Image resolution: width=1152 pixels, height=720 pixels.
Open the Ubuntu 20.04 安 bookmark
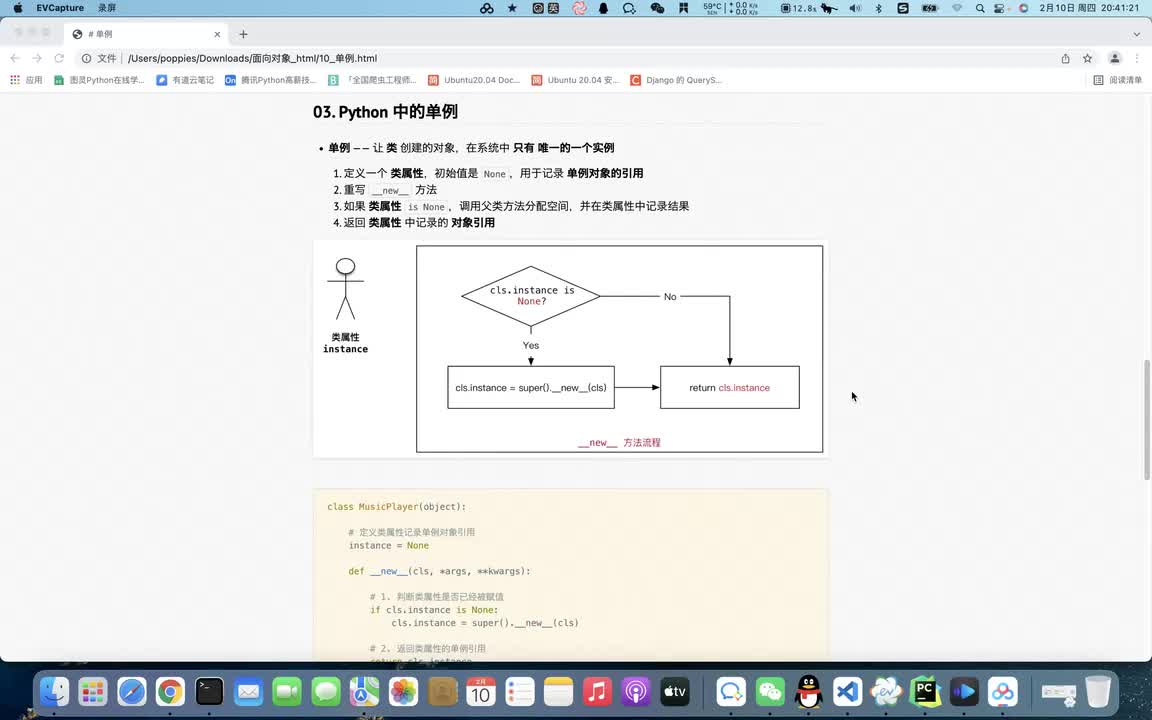pyautogui.click(x=575, y=80)
